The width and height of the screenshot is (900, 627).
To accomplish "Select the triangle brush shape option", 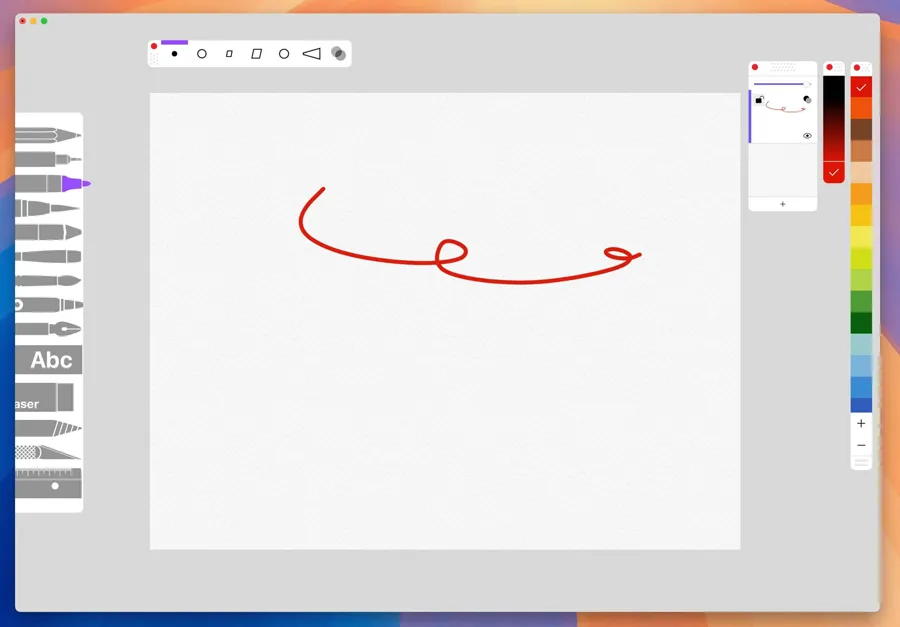I will 311,54.
